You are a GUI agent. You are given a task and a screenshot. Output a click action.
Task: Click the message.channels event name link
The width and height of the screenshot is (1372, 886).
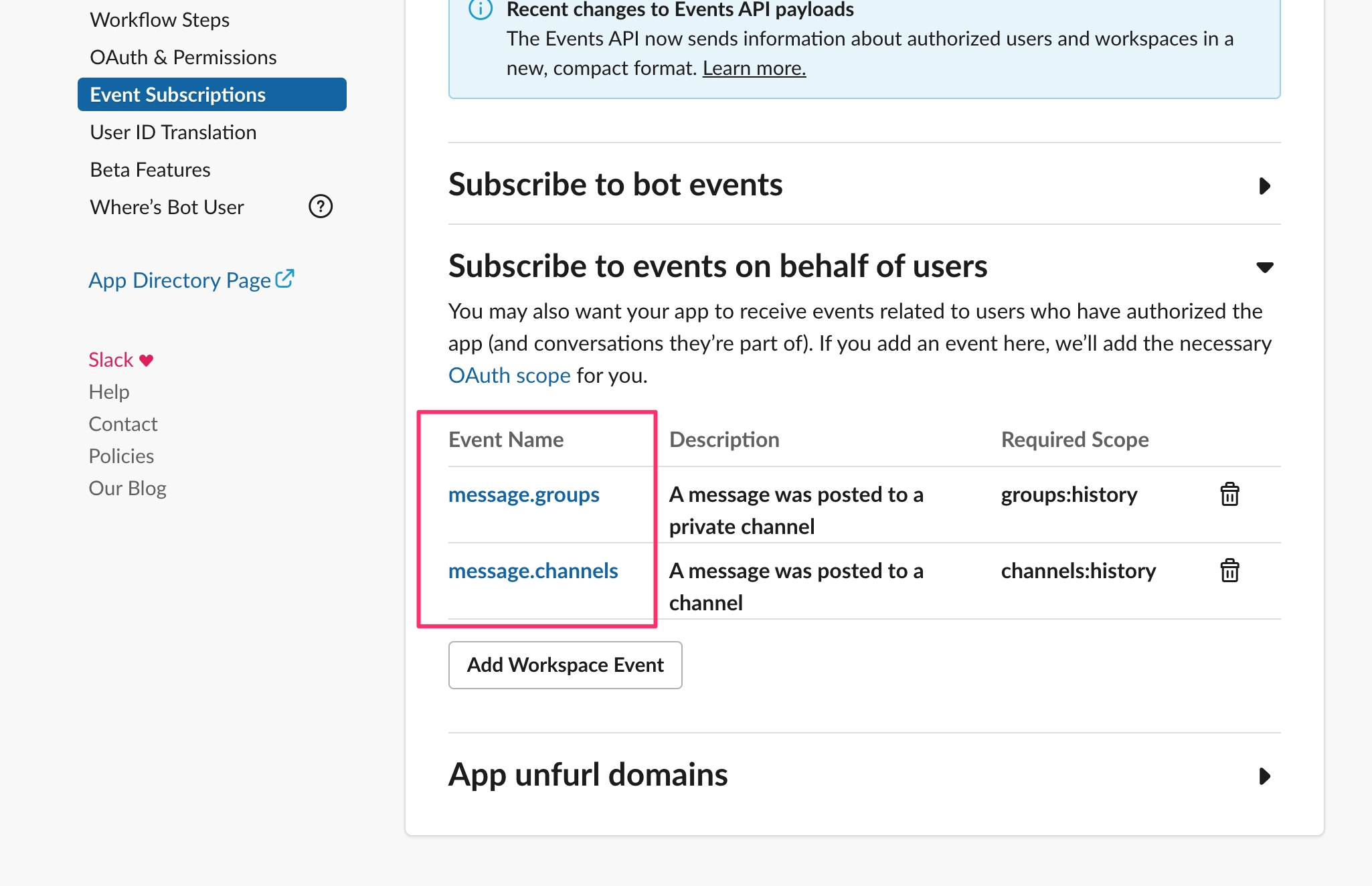533,571
